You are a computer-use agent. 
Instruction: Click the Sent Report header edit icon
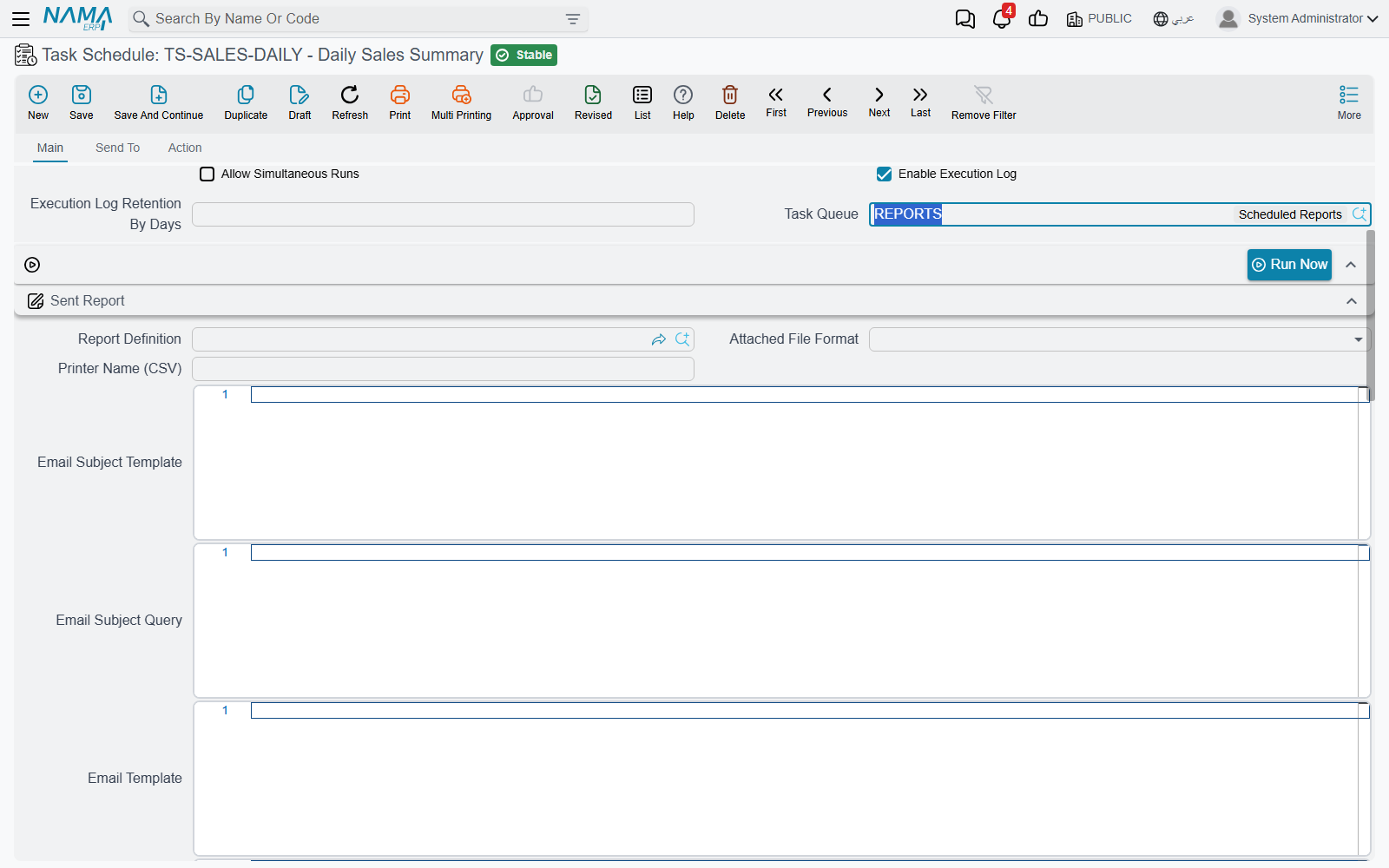coord(36,301)
